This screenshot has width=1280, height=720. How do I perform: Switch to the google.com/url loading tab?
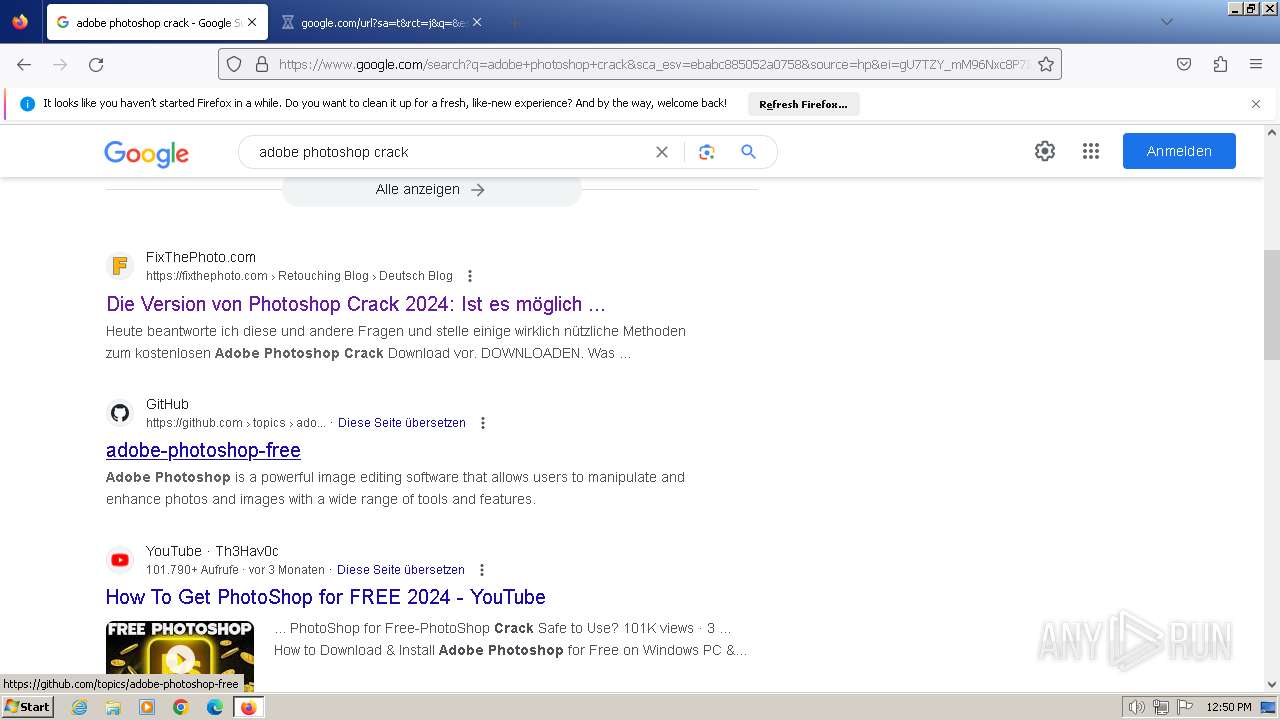click(383, 22)
